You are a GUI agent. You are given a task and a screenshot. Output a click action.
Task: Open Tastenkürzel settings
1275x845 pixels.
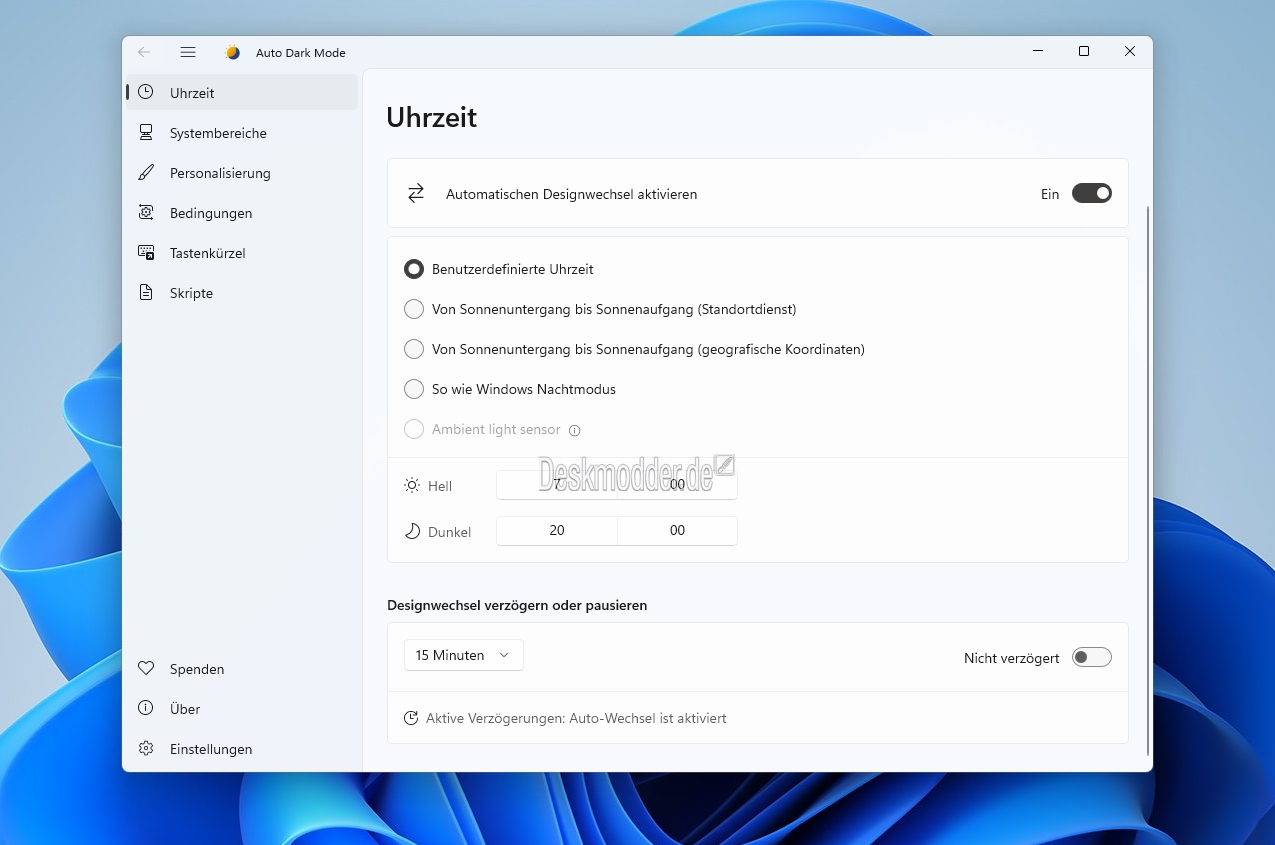[x=242, y=252]
